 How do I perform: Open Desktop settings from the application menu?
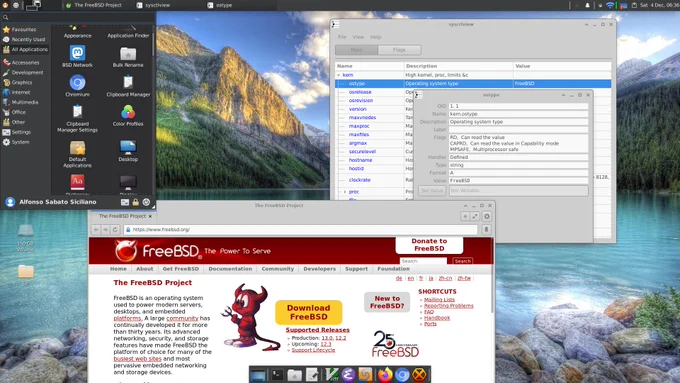tap(128, 151)
